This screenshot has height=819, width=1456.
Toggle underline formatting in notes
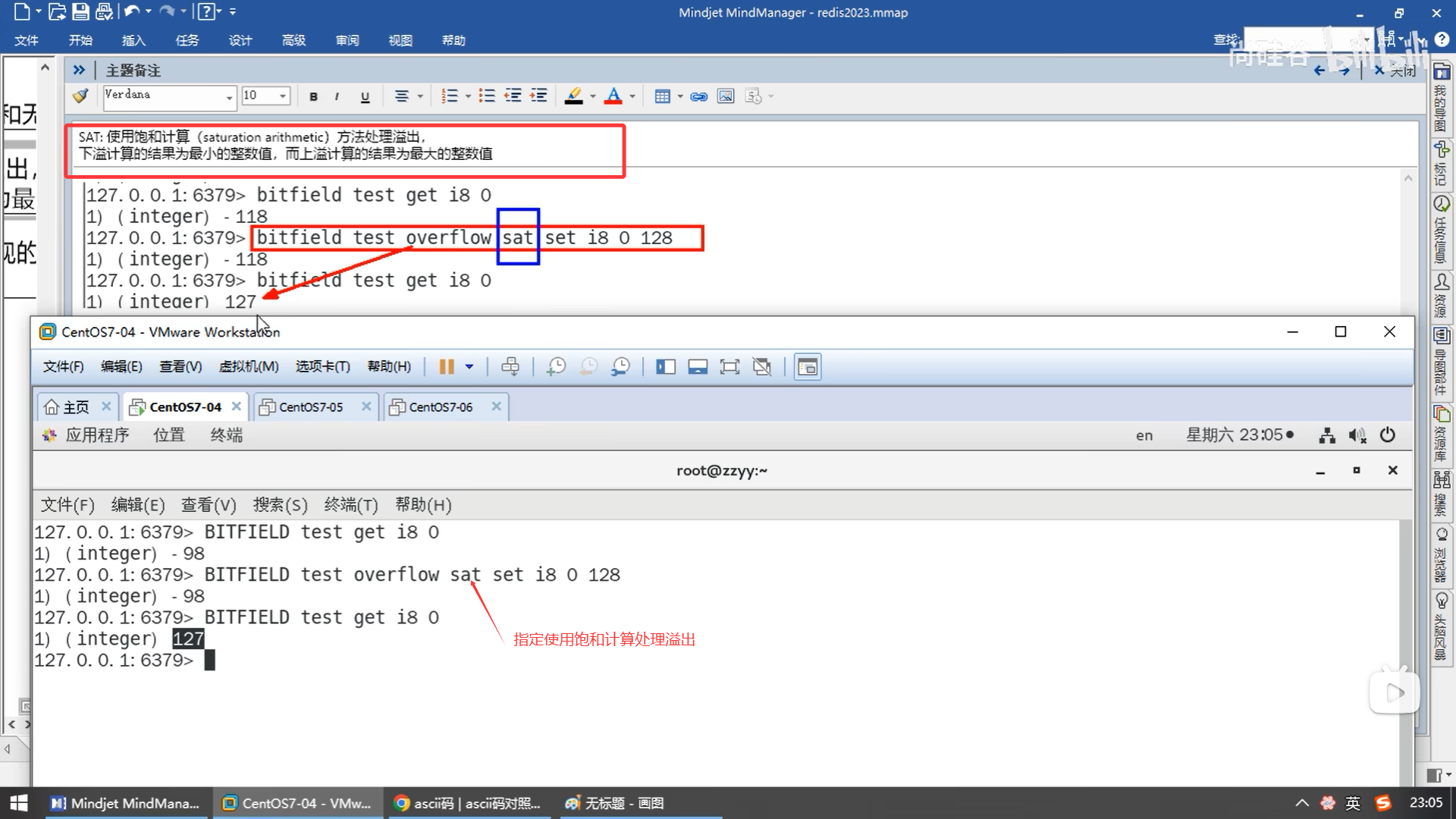click(x=365, y=96)
